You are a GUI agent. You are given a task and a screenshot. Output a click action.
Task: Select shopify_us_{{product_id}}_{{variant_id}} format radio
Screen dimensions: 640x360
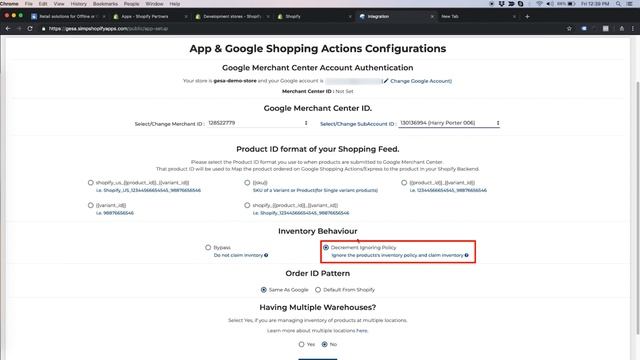(91, 183)
